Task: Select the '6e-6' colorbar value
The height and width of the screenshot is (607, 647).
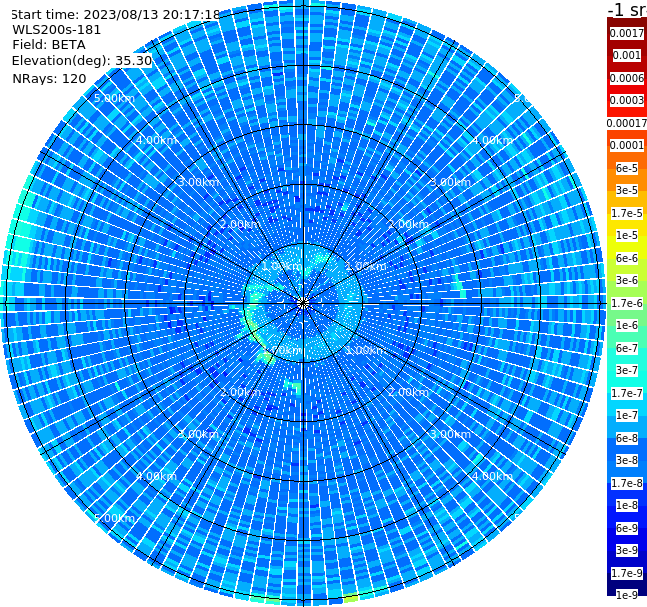Action: 627,258
